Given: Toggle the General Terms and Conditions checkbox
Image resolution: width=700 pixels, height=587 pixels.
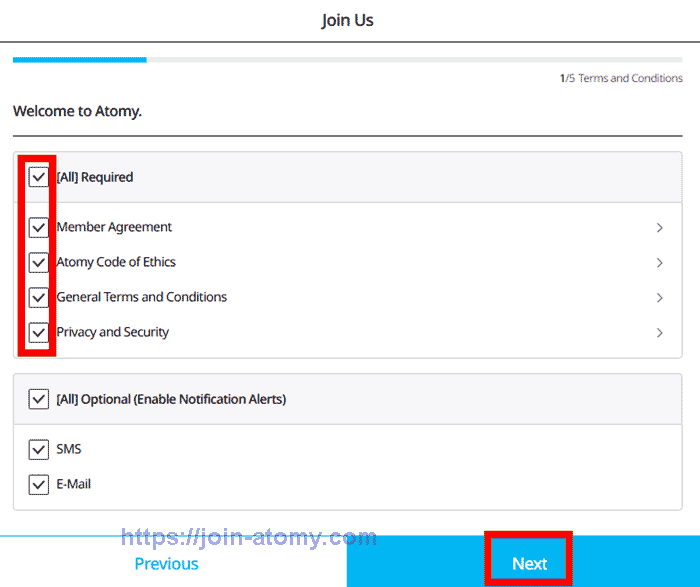Looking at the screenshot, I should [38, 297].
